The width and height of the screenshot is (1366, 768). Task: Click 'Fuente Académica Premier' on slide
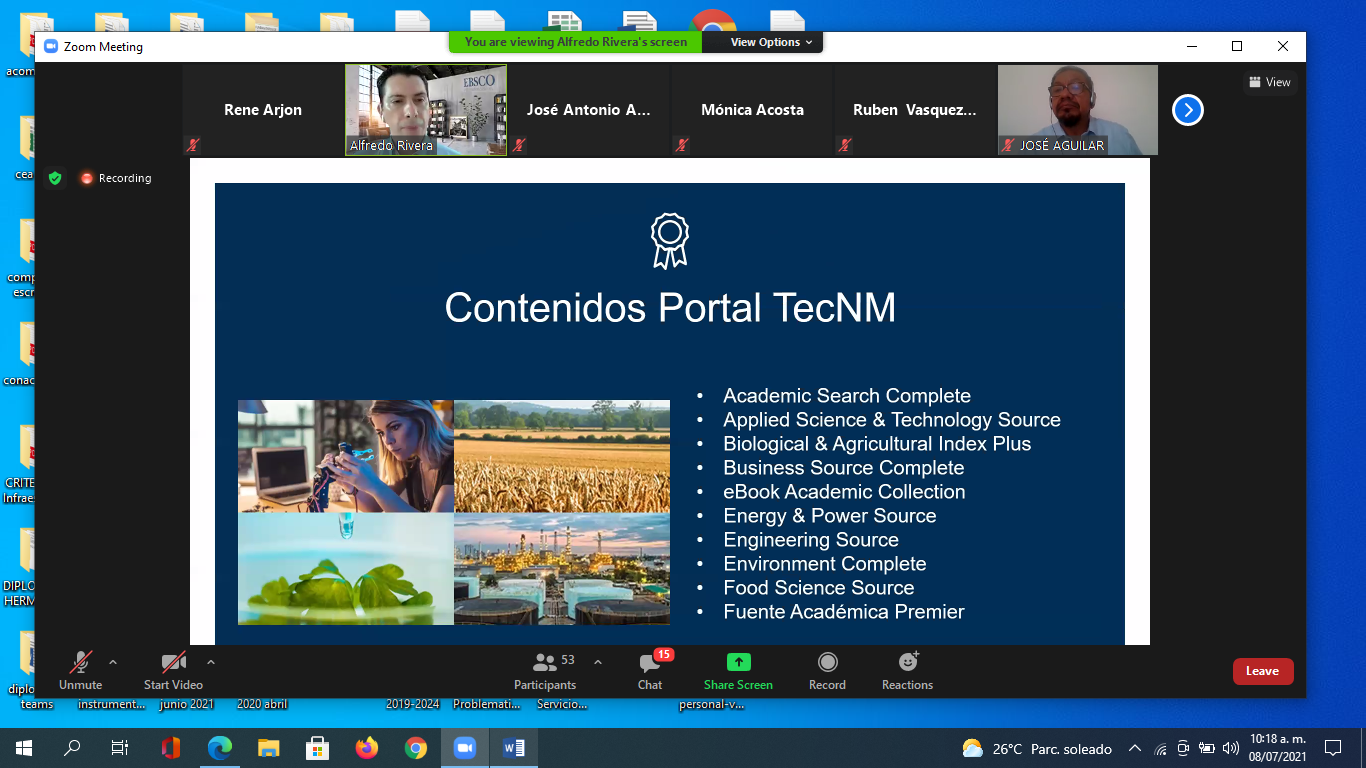tap(844, 612)
